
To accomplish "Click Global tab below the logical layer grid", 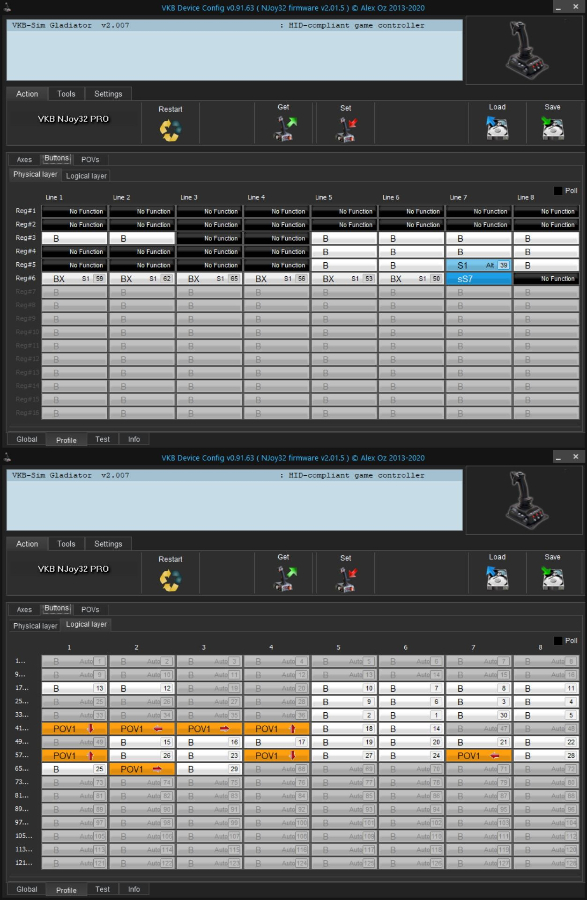I will tap(27, 889).
